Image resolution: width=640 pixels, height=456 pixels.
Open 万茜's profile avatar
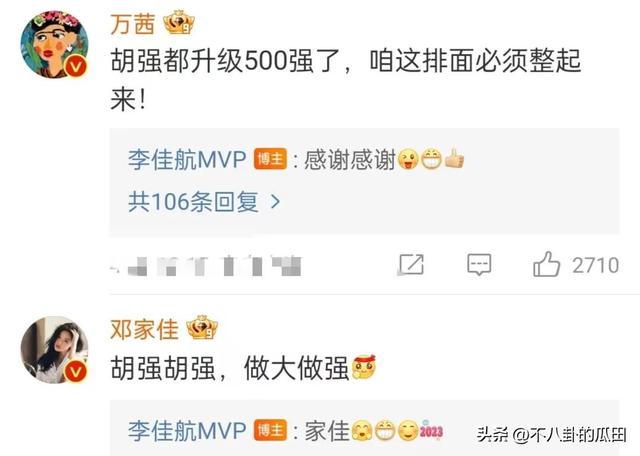point(54,44)
